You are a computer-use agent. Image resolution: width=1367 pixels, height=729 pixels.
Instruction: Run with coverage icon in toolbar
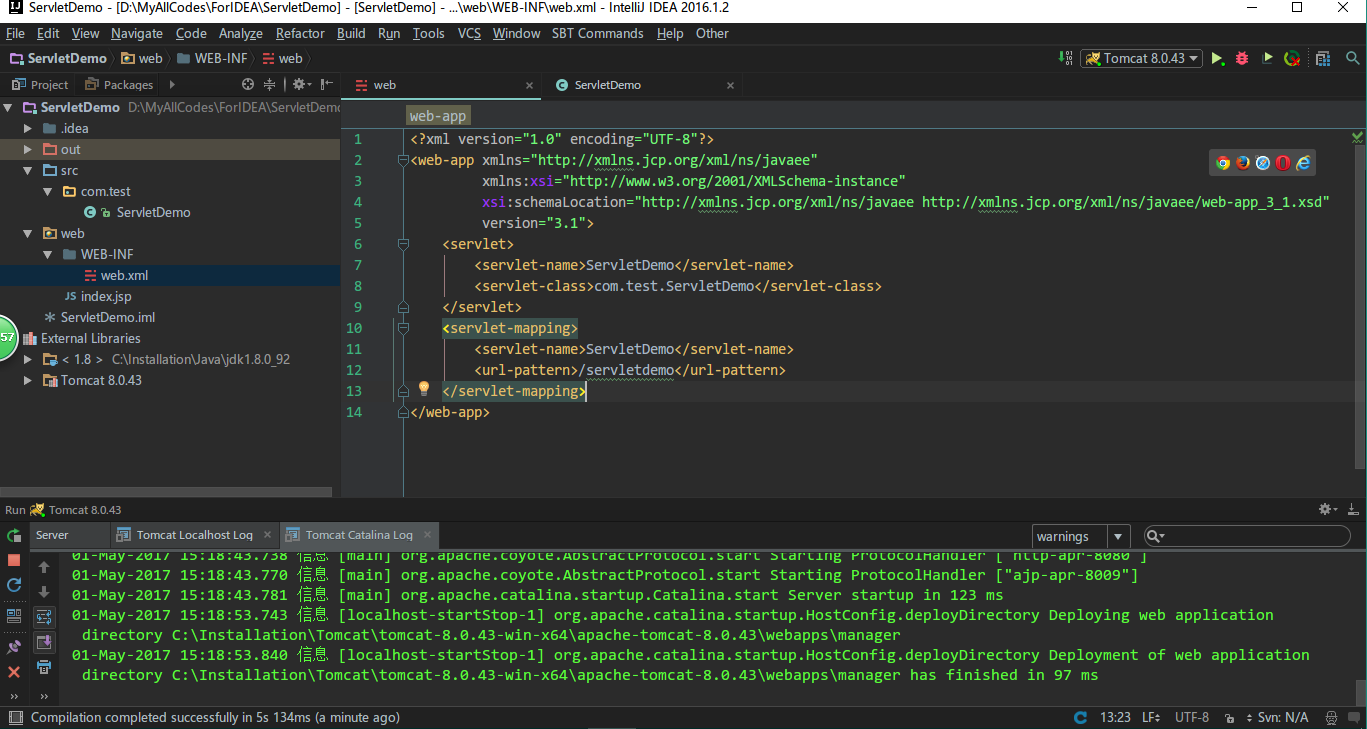(x=1267, y=58)
